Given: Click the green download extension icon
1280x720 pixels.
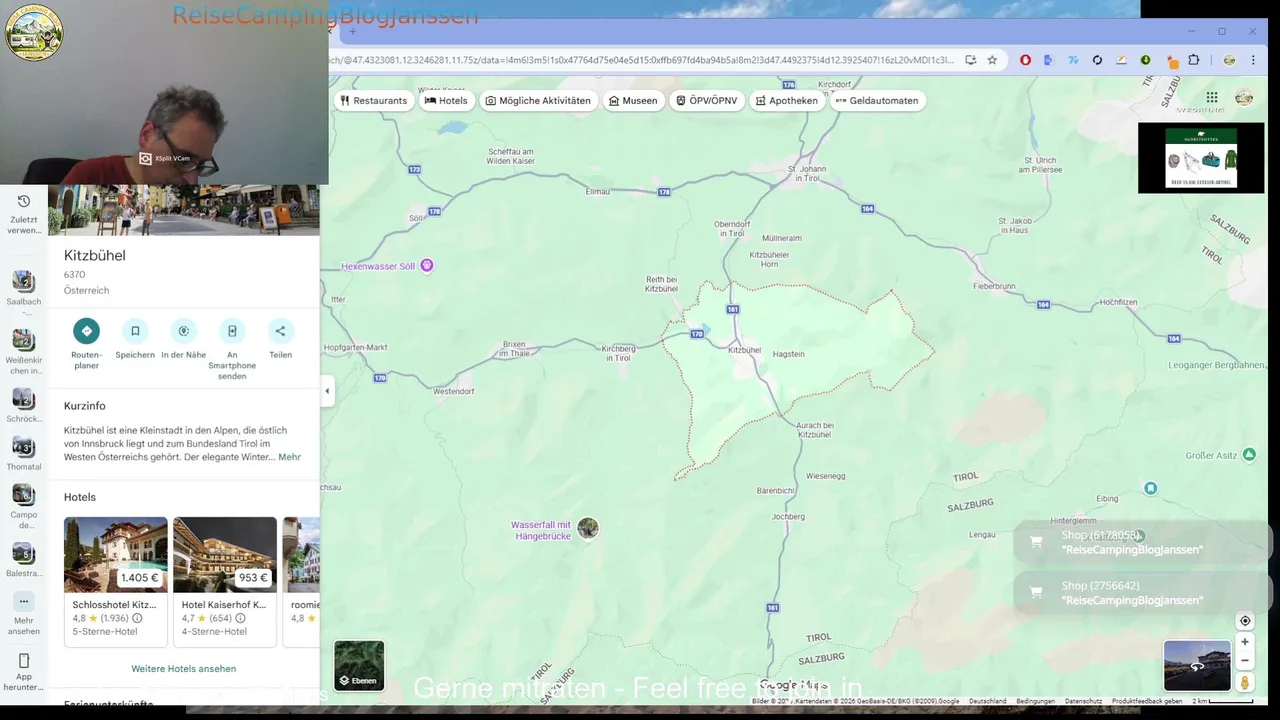Looking at the screenshot, I should click(1145, 60).
